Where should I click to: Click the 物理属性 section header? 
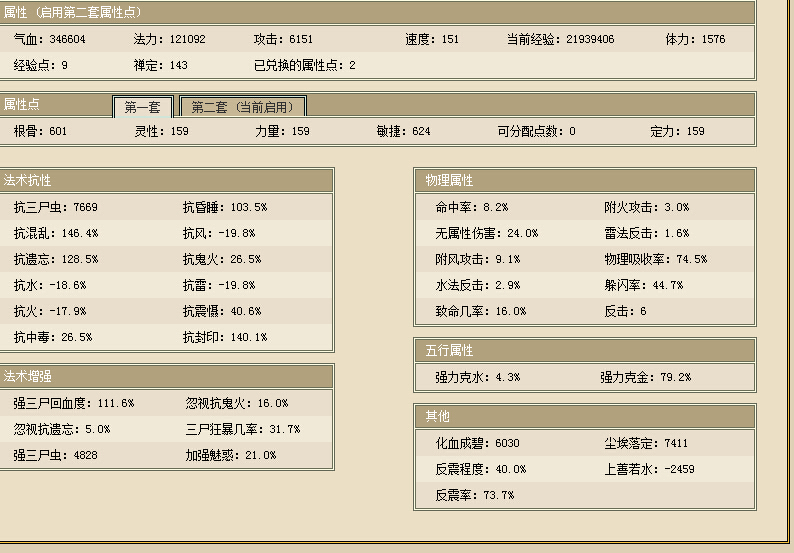[449, 181]
